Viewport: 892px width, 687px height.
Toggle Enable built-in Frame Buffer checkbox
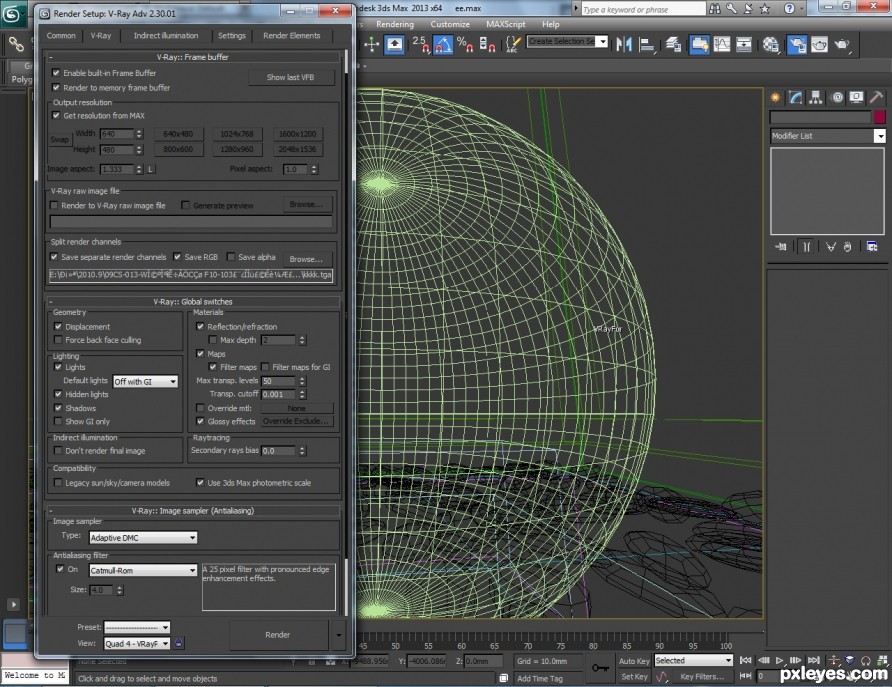click(x=56, y=73)
